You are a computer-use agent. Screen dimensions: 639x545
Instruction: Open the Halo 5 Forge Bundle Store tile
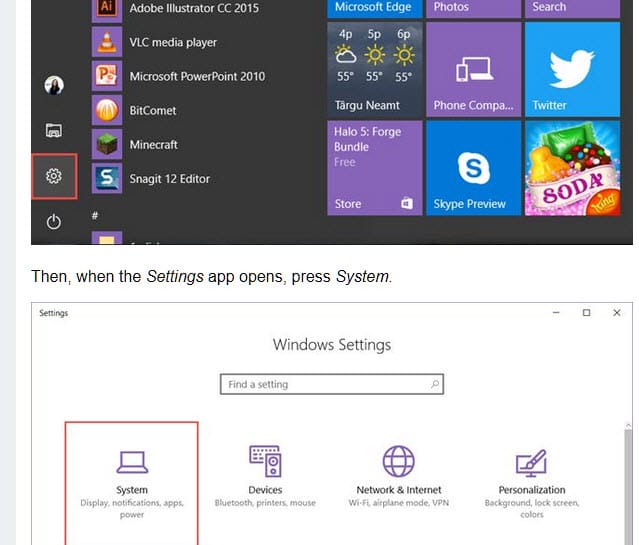point(375,168)
